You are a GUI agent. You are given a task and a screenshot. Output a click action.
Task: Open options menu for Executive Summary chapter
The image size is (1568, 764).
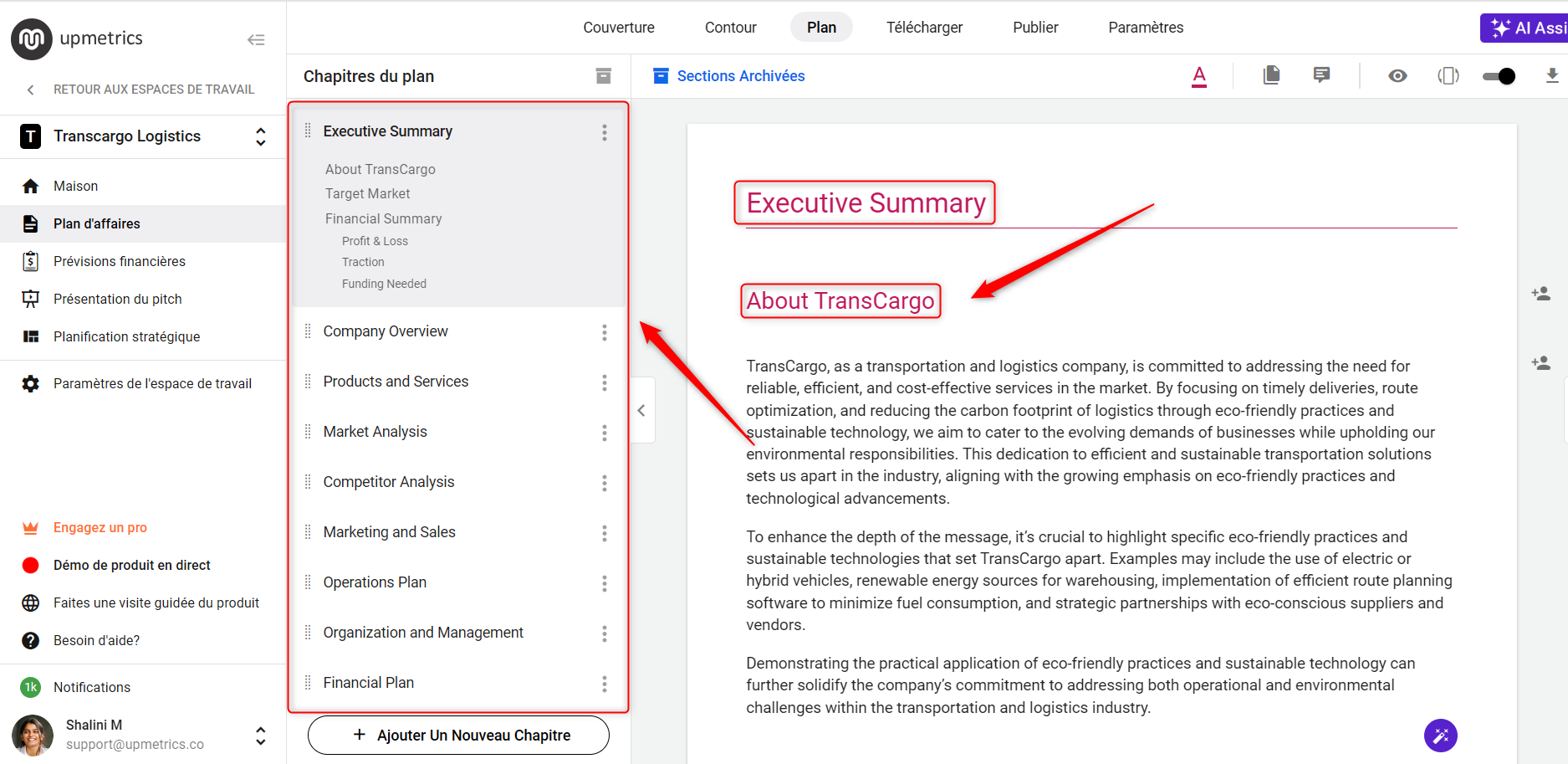tap(604, 132)
